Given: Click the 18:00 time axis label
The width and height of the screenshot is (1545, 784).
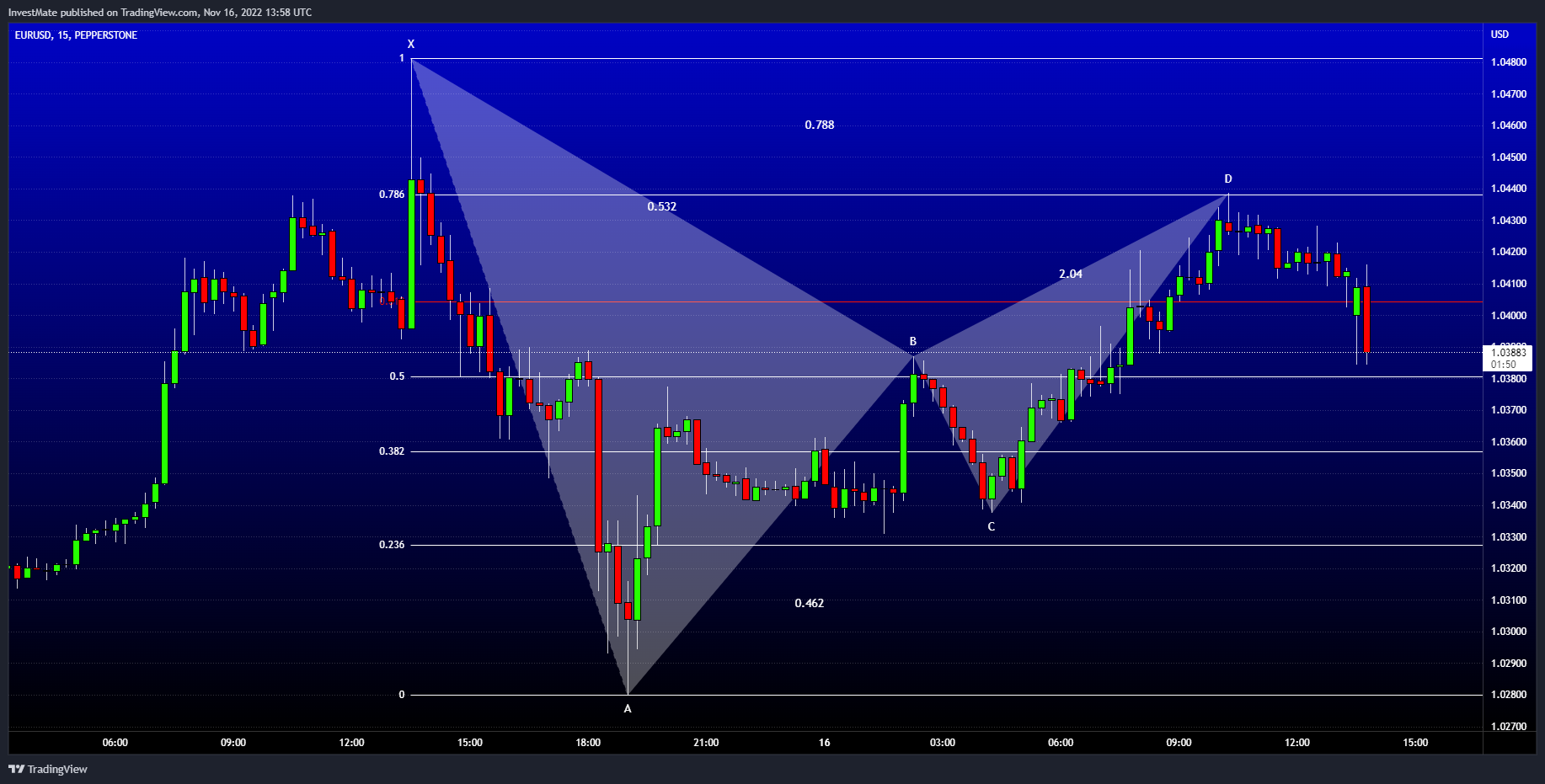Looking at the screenshot, I should click(588, 743).
